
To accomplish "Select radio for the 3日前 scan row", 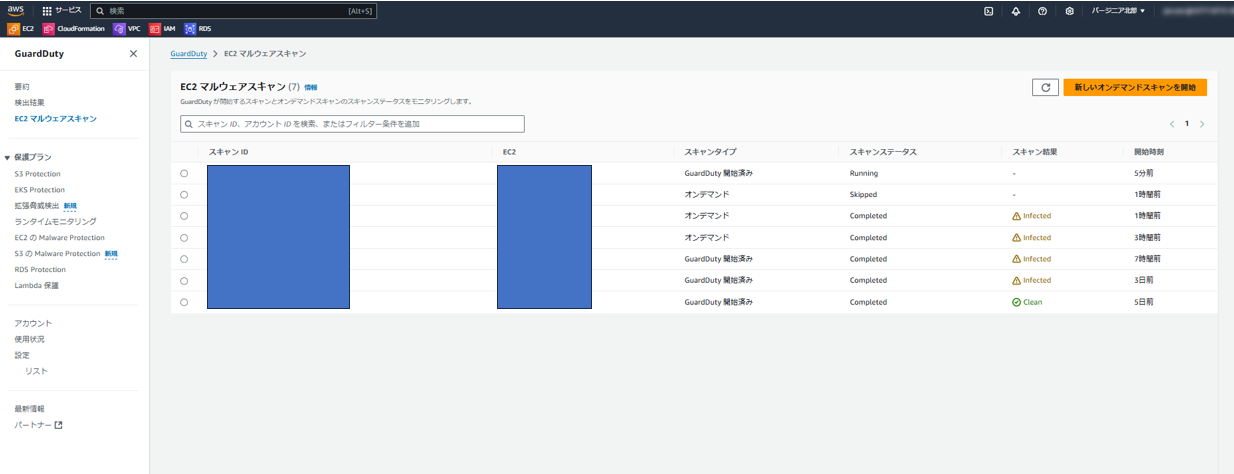I will (x=184, y=281).
